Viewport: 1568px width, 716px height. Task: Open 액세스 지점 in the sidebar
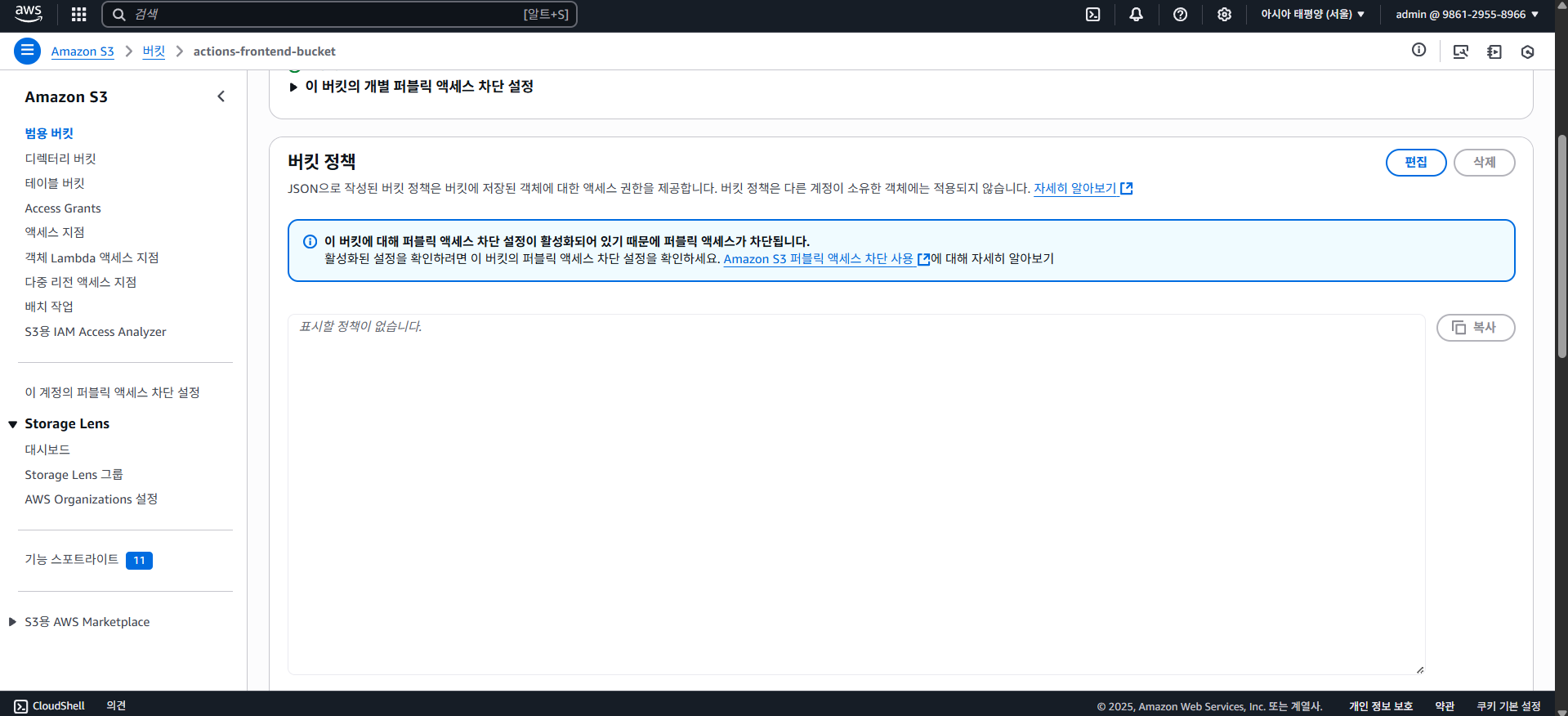point(55,233)
